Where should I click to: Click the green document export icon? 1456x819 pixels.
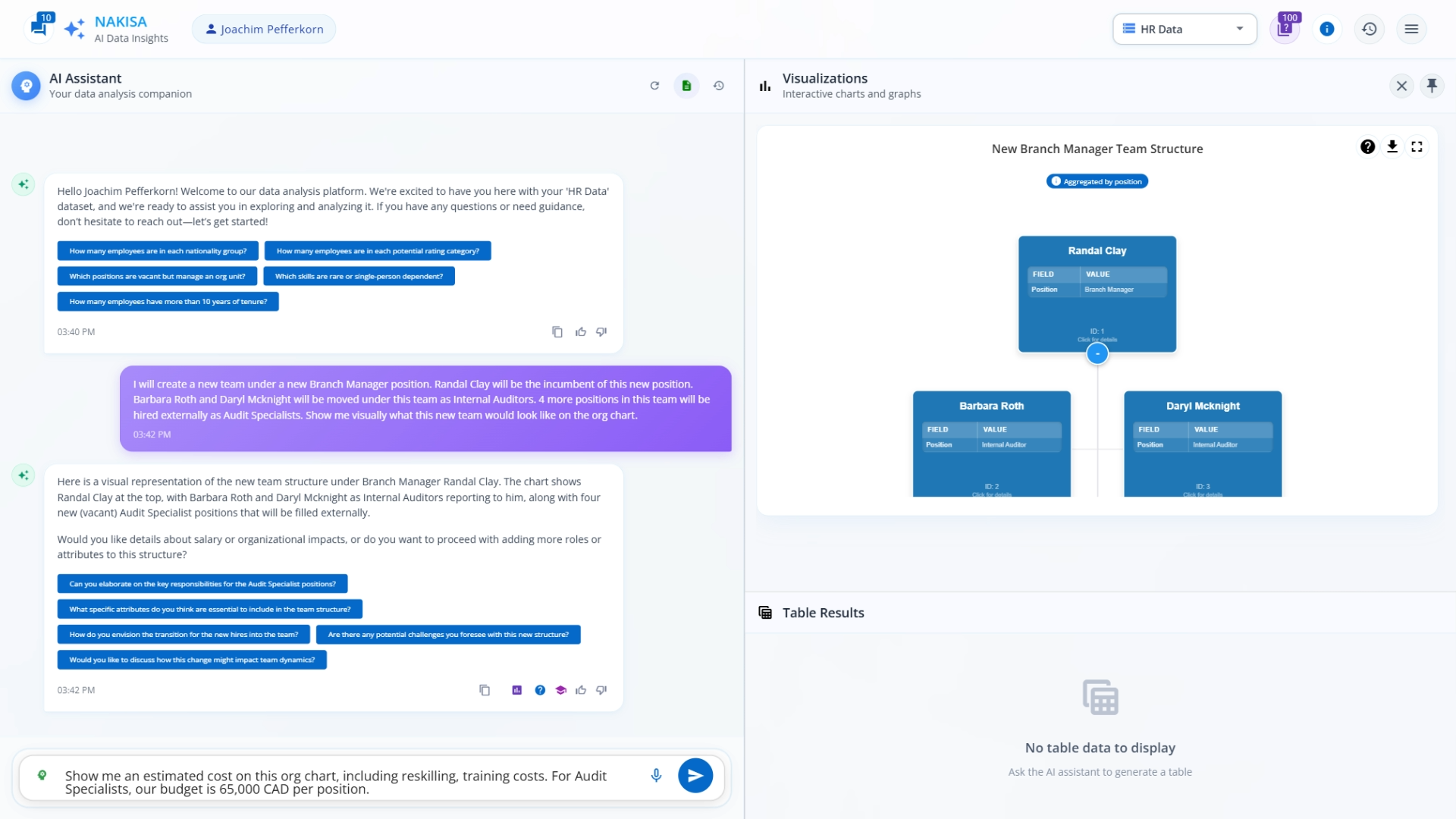coord(686,86)
